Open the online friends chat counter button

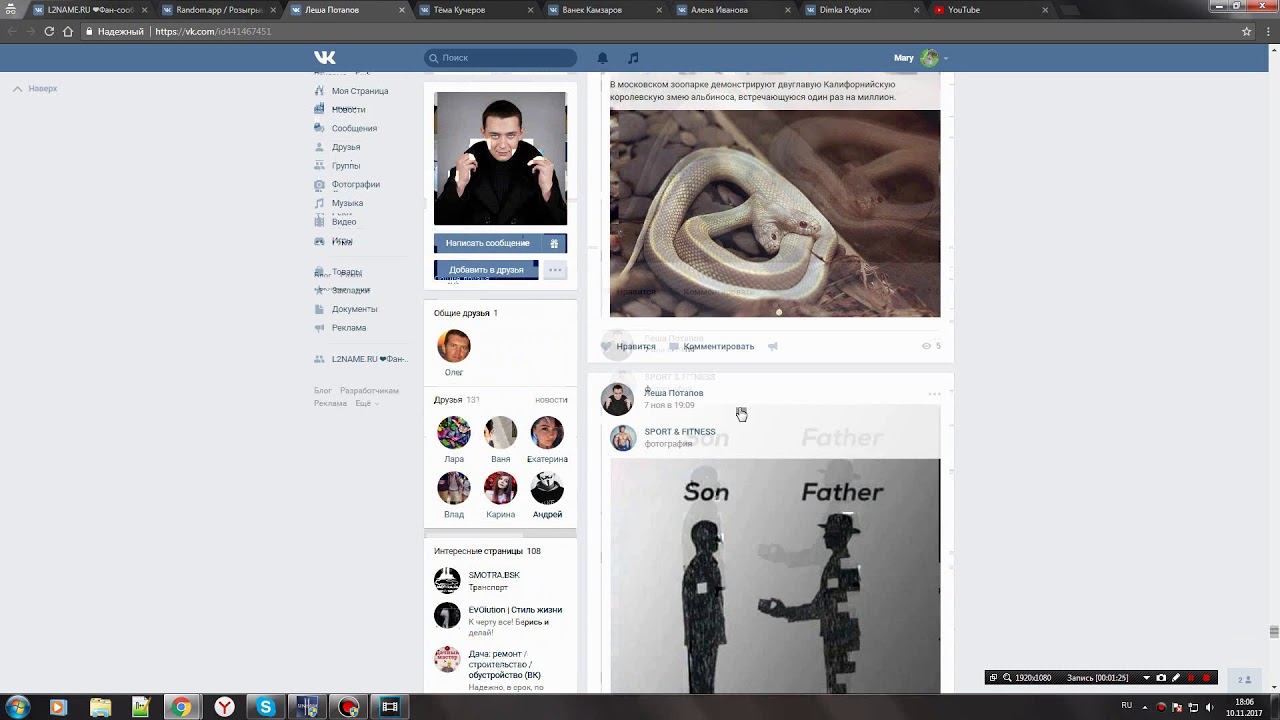(1245, 680)
